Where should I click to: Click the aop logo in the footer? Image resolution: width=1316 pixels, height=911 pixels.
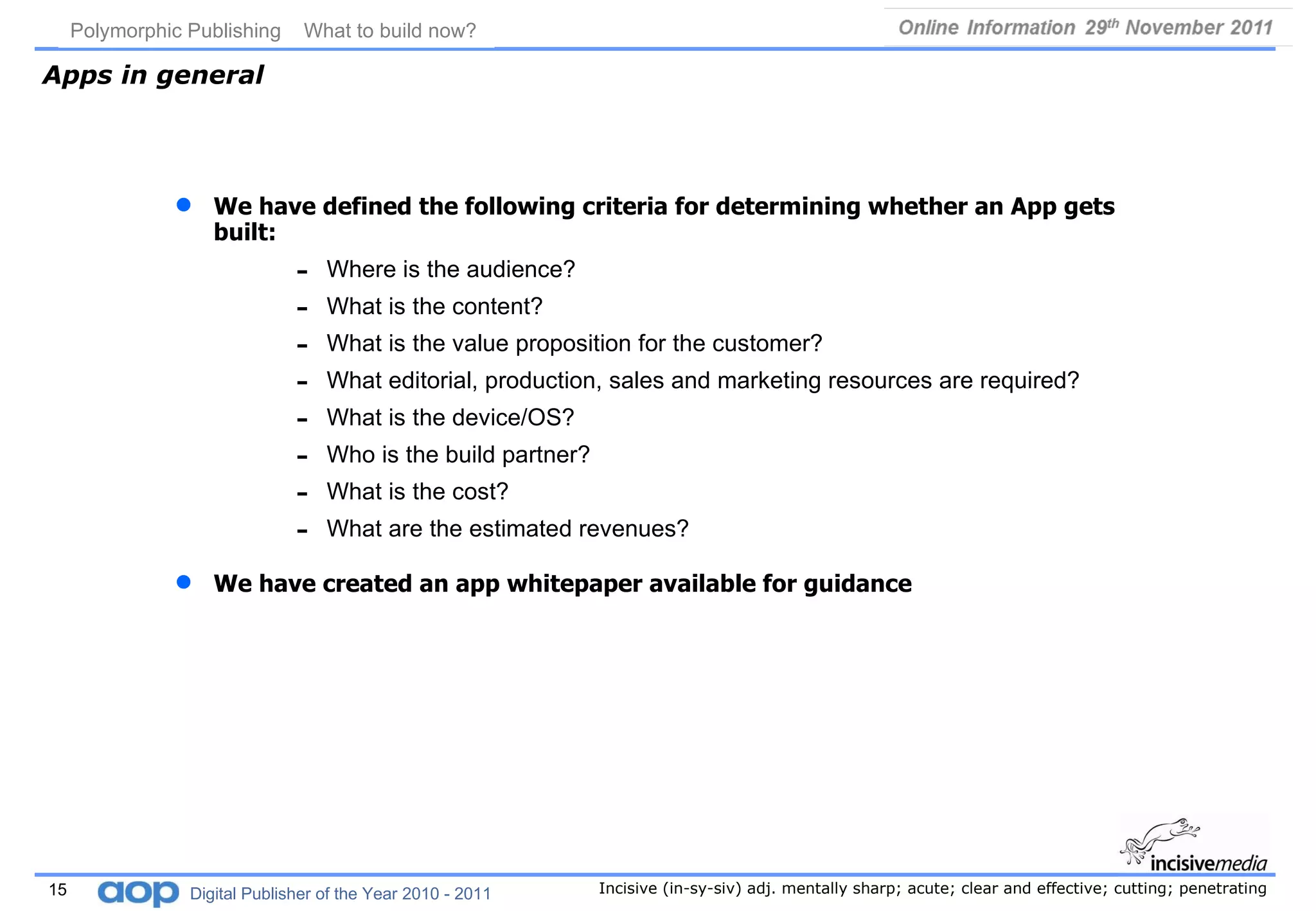(138, 893)
